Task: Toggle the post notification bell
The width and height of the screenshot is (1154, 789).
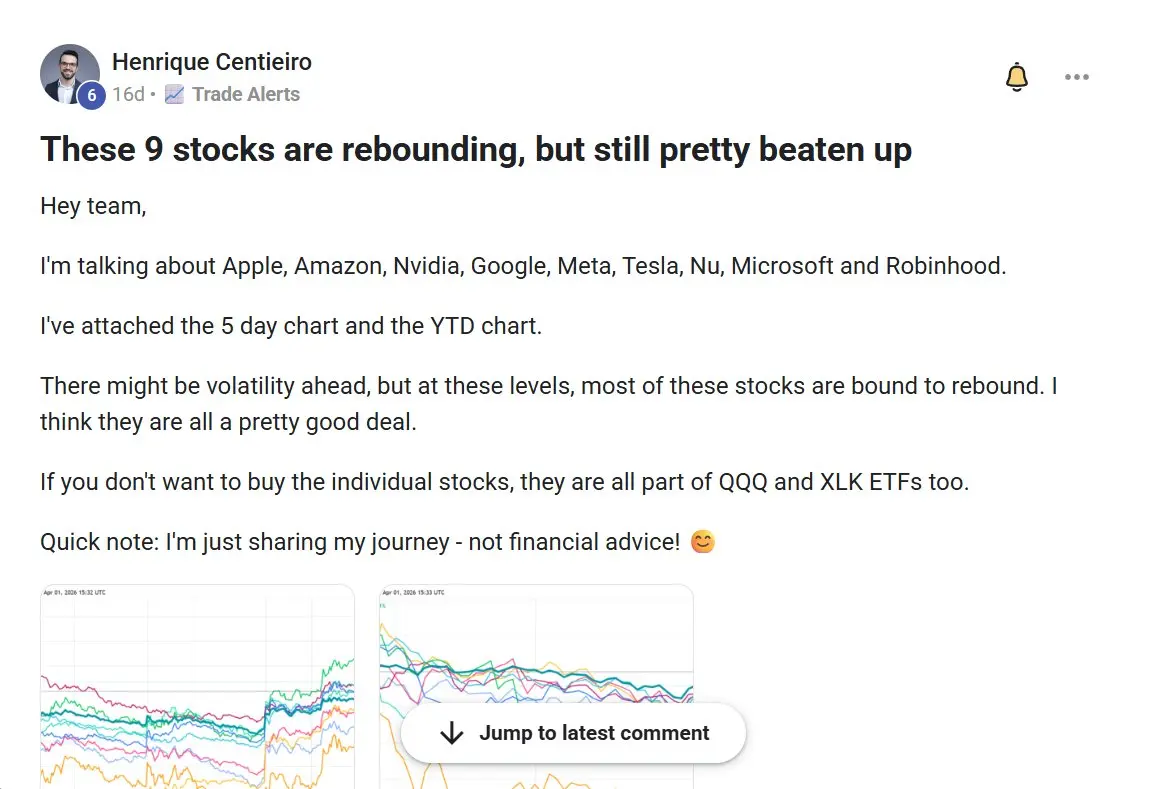Action: (x=1016, y=77)
